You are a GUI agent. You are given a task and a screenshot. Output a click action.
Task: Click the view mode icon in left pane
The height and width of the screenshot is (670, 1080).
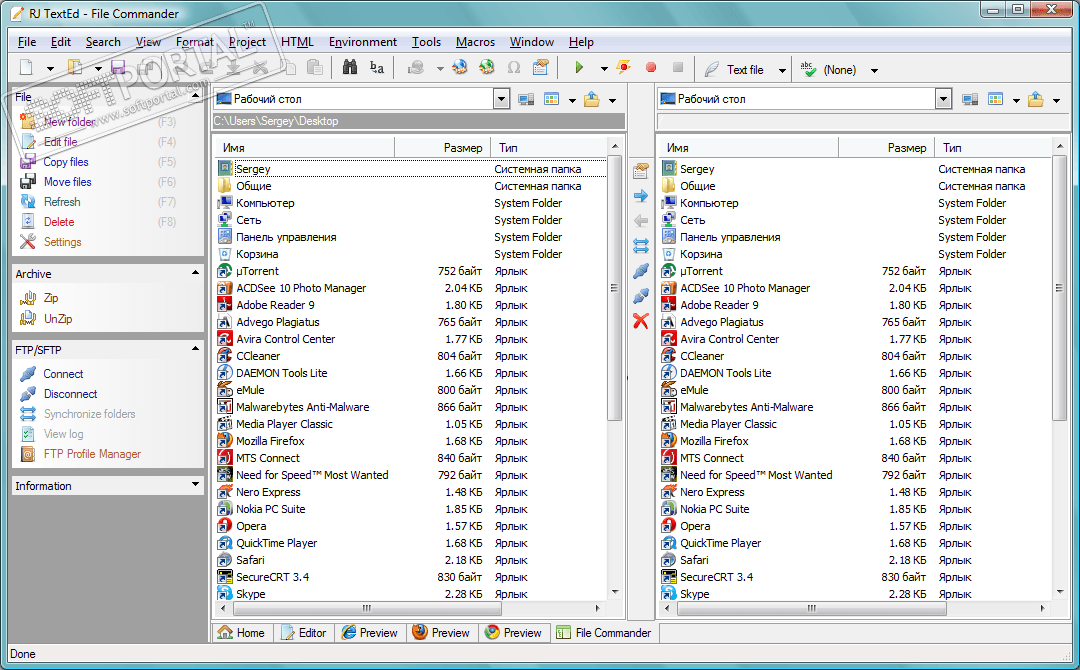coord(552,99)
